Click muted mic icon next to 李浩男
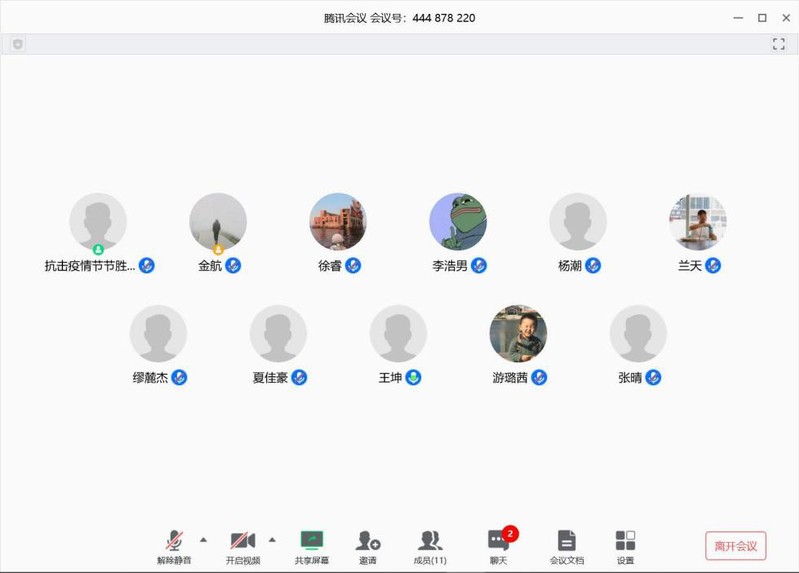The width and height of the screenshot is (799, 573). coord(479,266)
